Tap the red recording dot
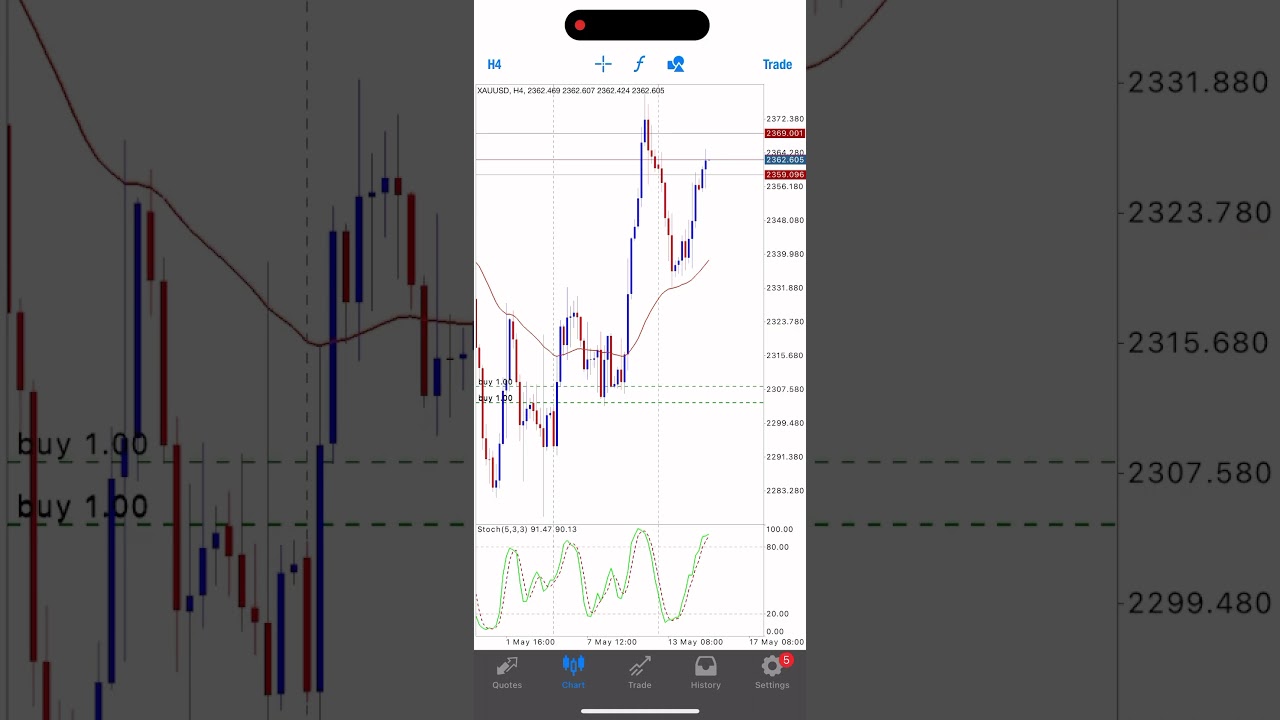The height and width of the screenshot is (720, 1280). pos(580,25)
